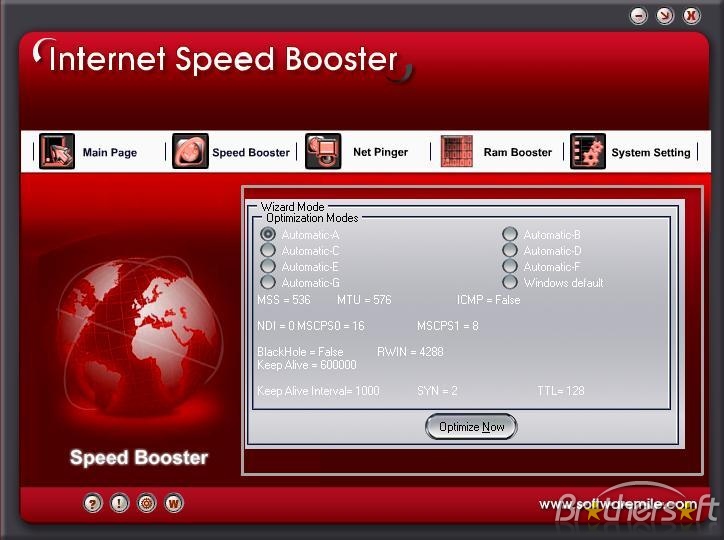724x540 pixels.
Task: Click the MTU = 576 value text
Action: (364, 300)
